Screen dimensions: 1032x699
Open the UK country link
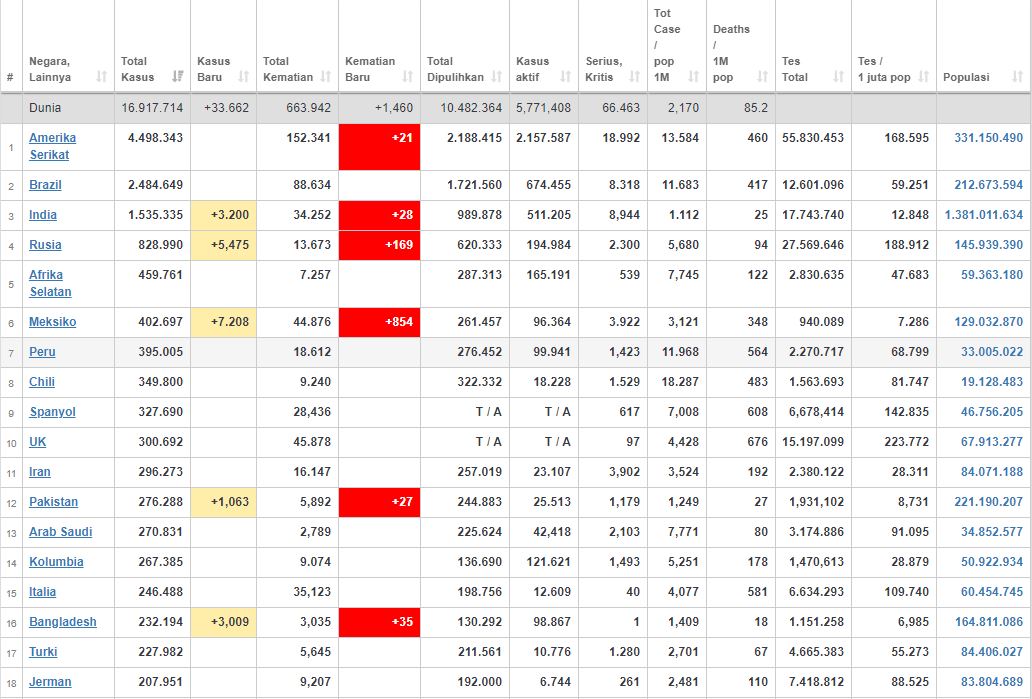(x=38, y=442)
